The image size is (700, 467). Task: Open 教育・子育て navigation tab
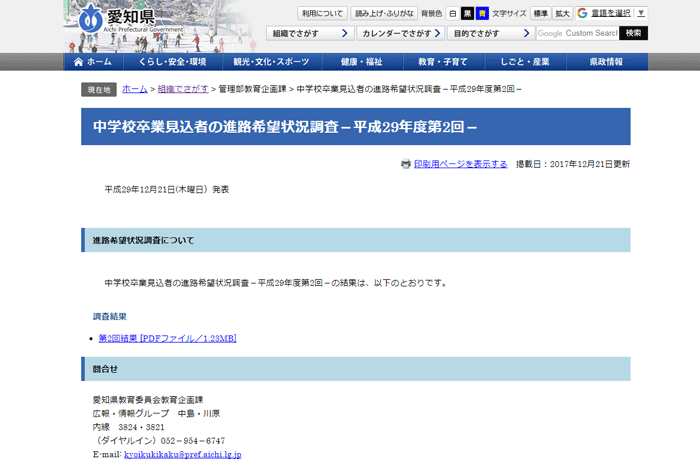[x=442, y=62]
